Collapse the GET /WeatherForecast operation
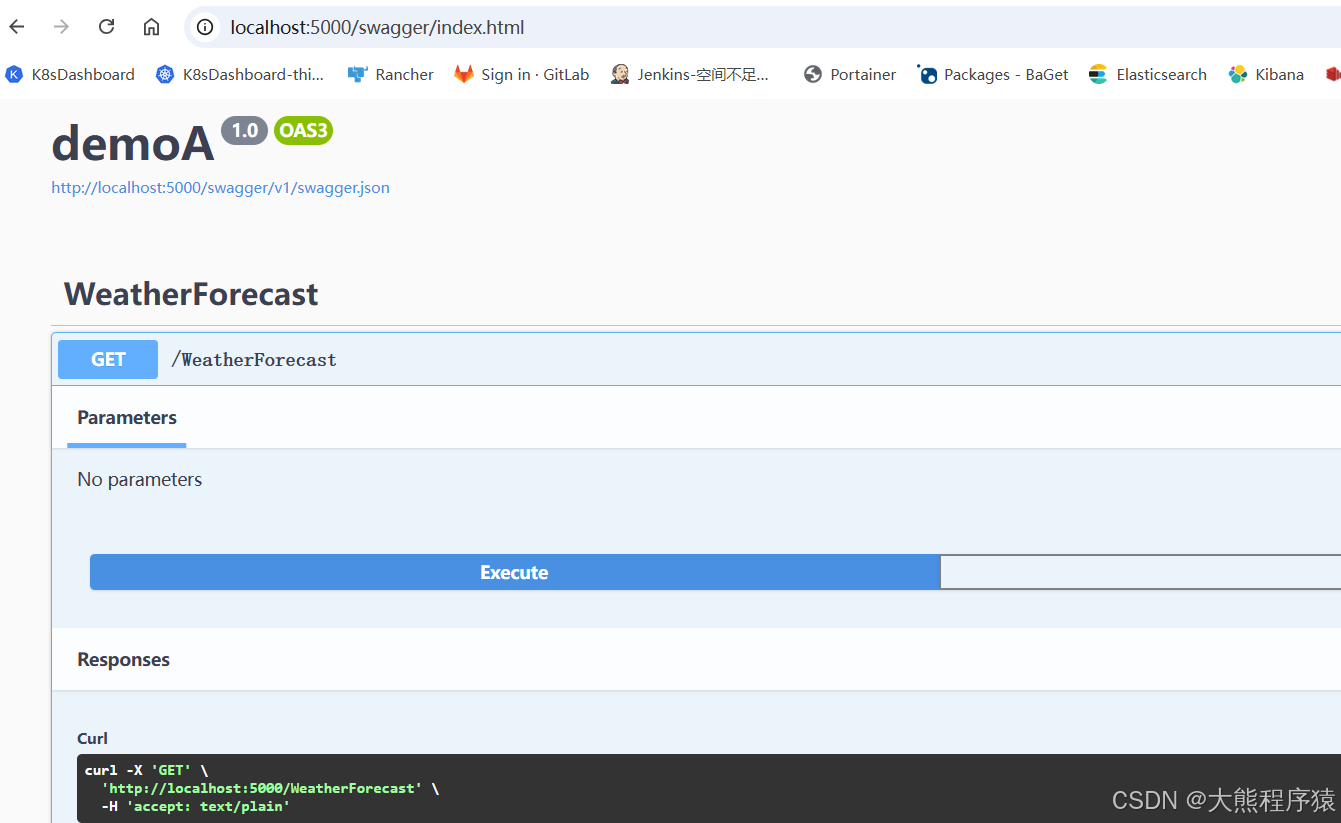The image size is (1341, 823). 255,359
